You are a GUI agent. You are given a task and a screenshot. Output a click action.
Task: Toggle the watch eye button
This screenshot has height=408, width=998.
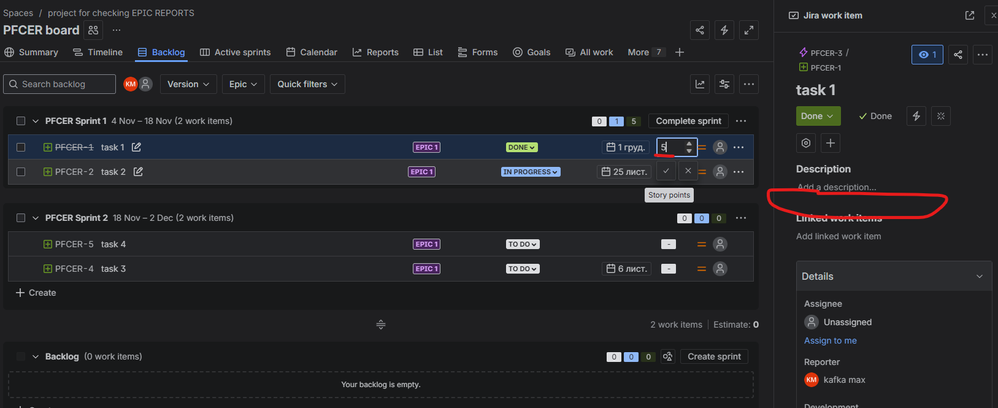coord(927,55)
